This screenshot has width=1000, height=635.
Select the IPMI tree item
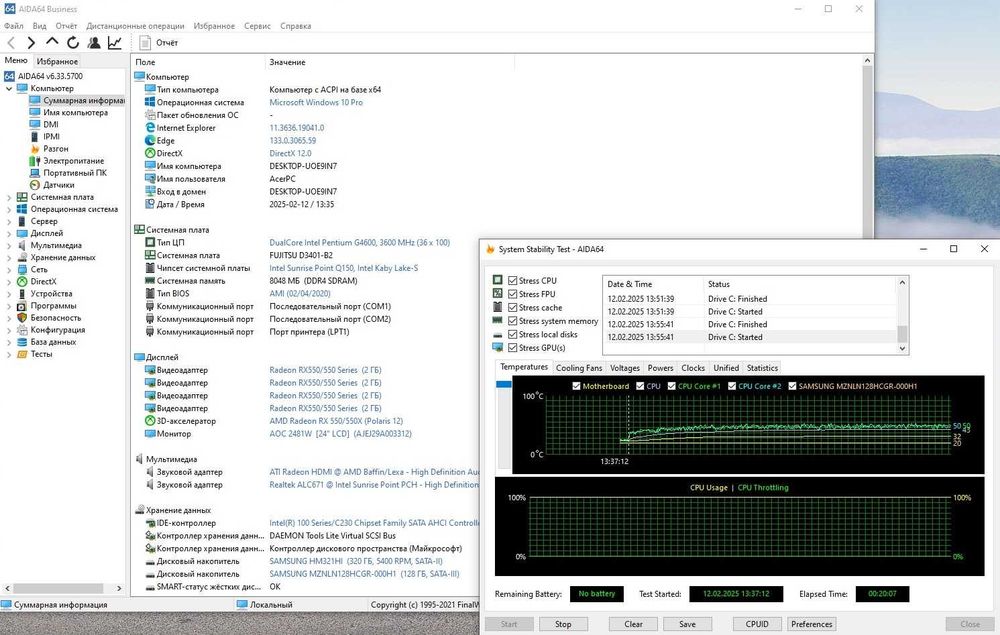coord(51,136)
